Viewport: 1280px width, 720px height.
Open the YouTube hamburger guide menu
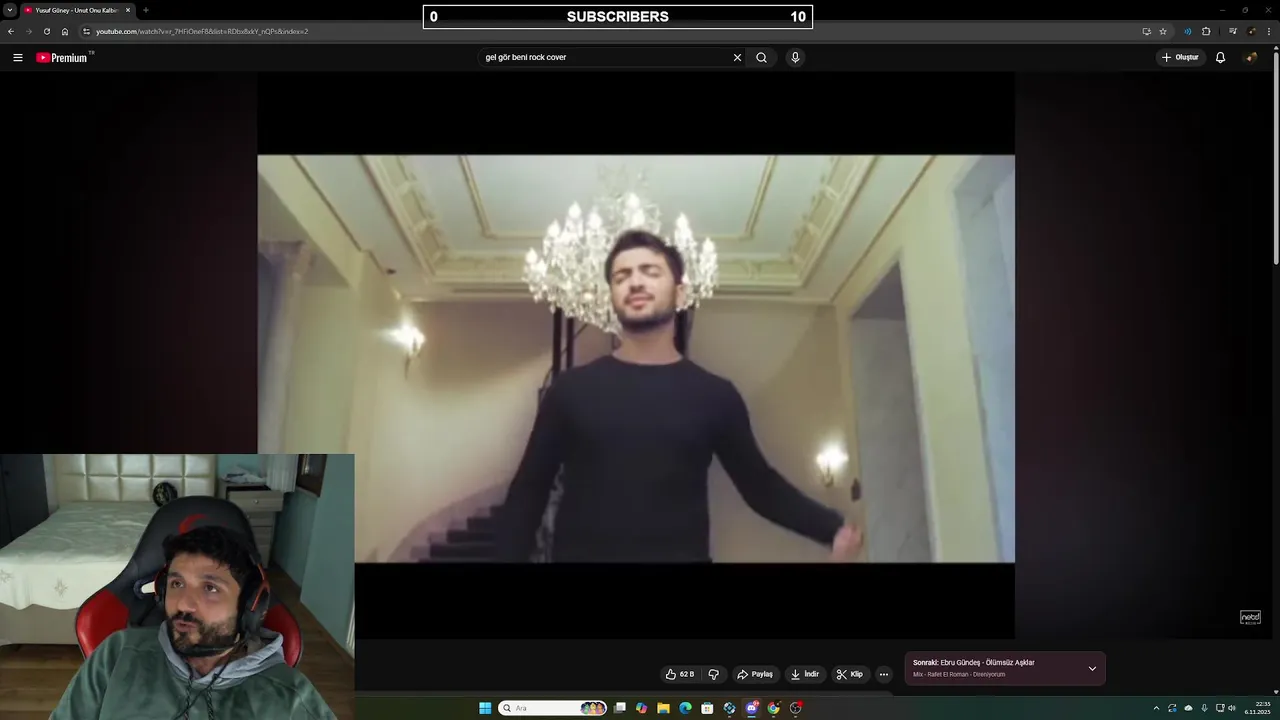pyautogui.click(x=17, y=57)
